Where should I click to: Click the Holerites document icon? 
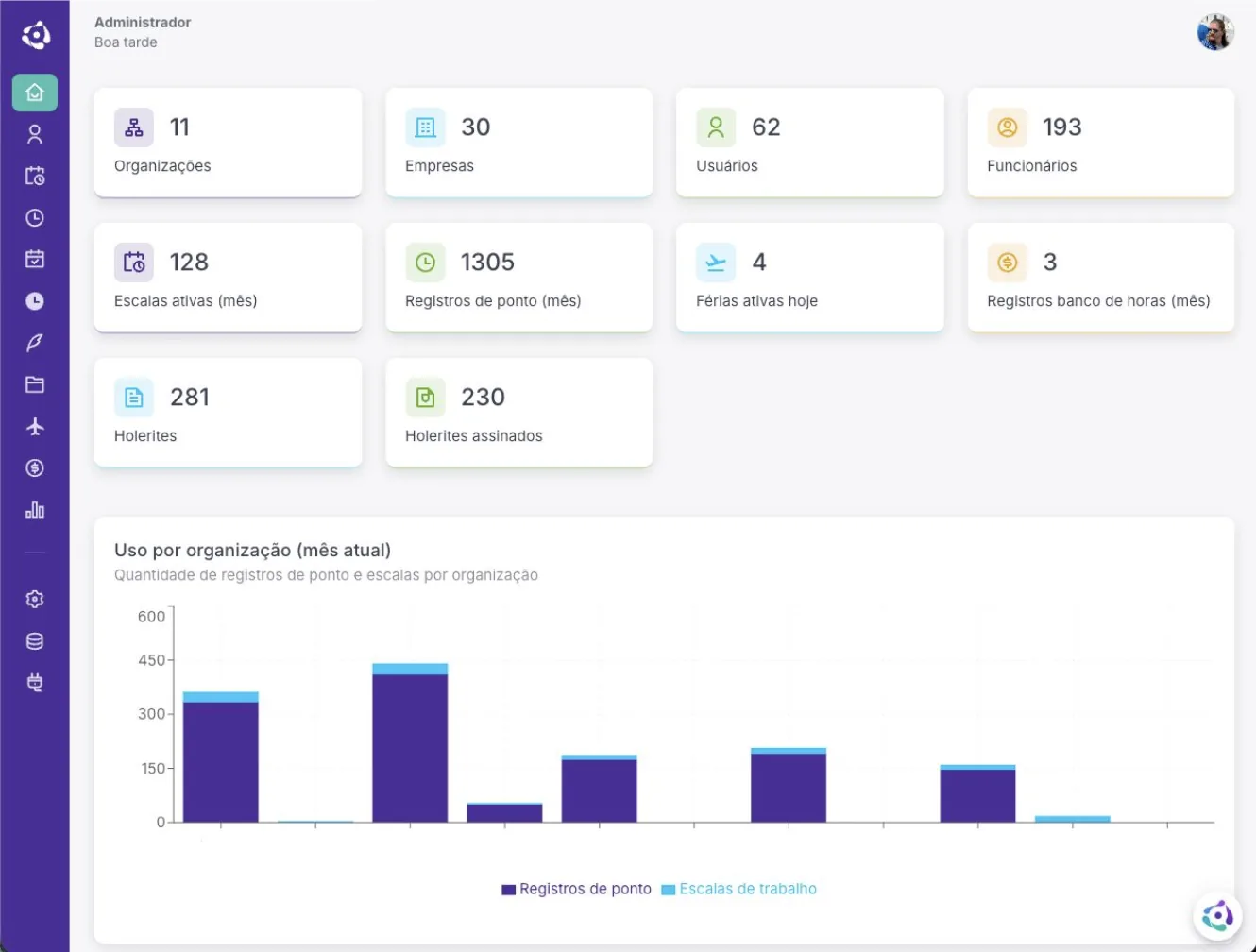point(134,398)
